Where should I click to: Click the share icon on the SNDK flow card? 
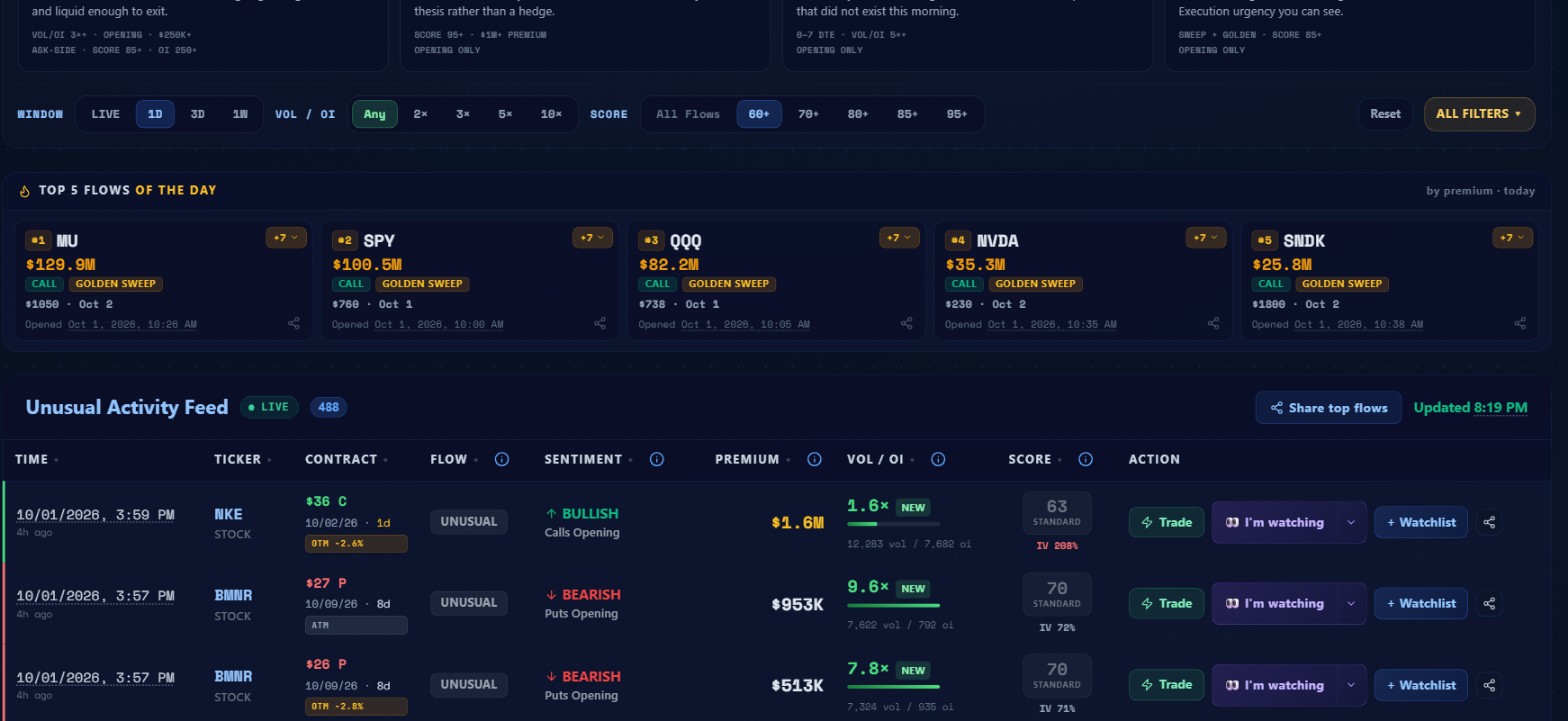[1520, 323]
